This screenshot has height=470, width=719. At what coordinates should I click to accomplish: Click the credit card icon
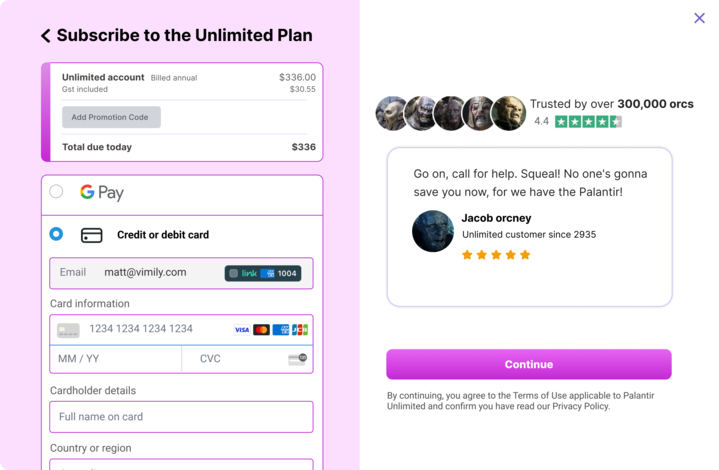91,235
